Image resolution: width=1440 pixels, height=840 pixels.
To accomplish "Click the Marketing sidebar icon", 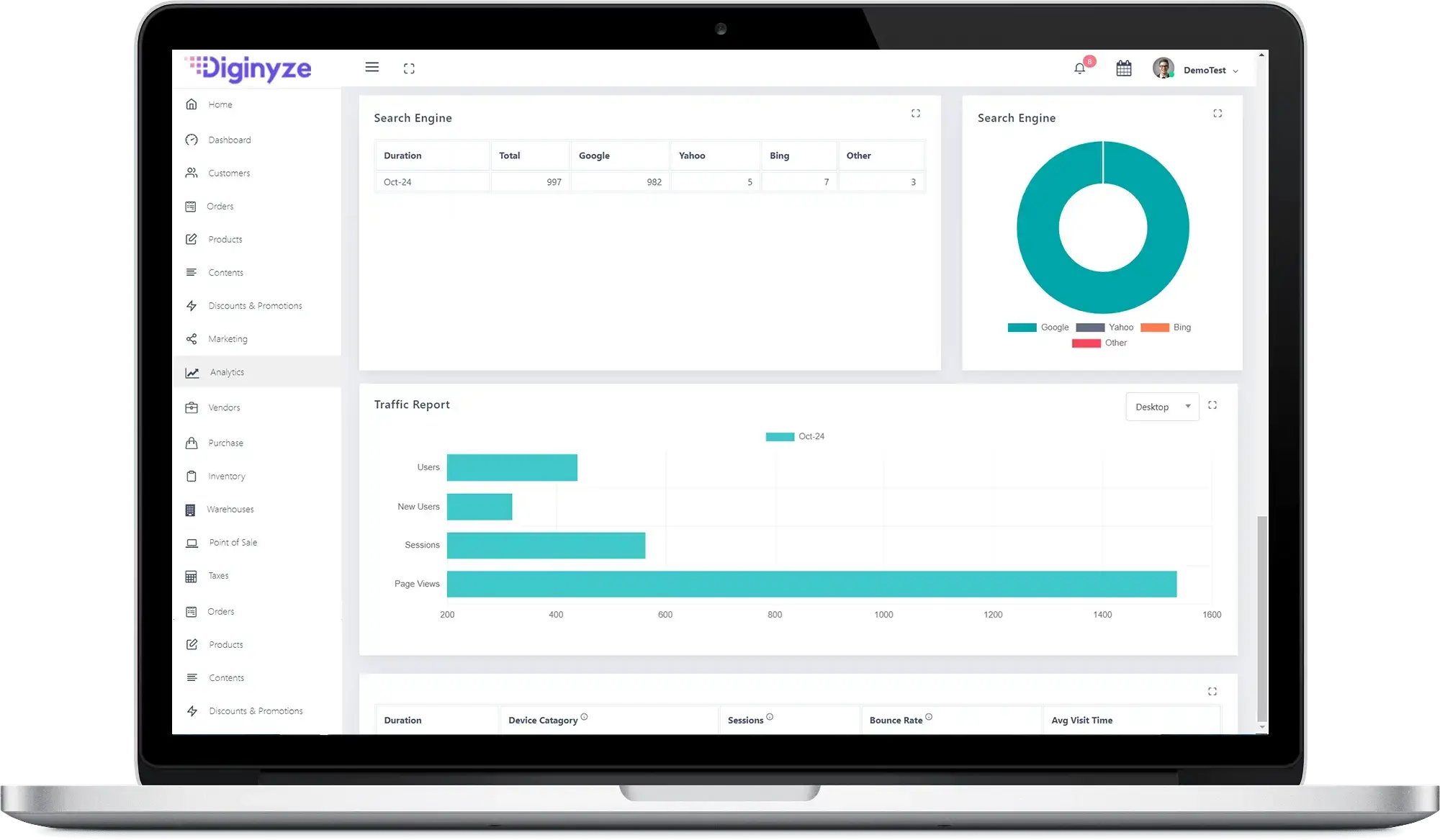I will 192,338.
